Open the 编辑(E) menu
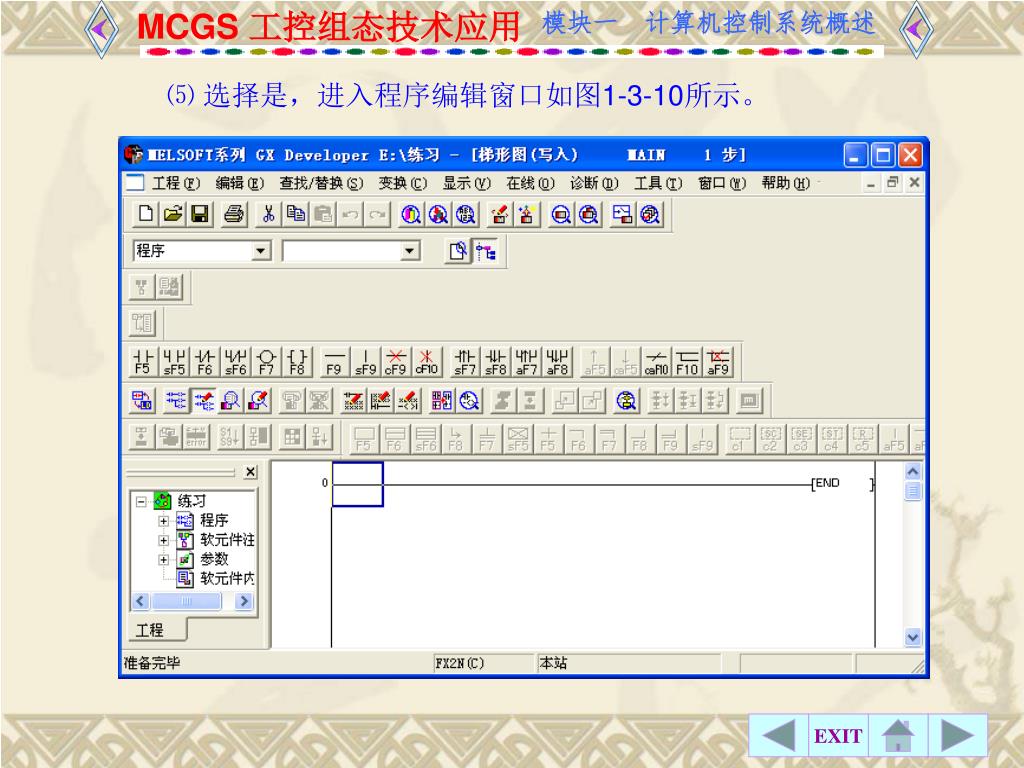The height and width of the screenshot is (768, 1024). (x=240, y=184)
